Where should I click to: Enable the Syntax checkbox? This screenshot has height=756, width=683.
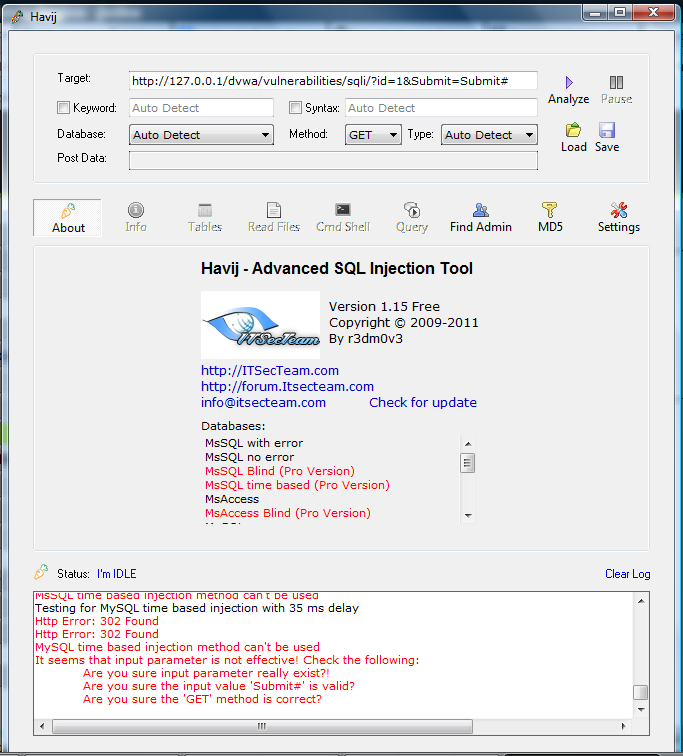click(x=295, y=108)
